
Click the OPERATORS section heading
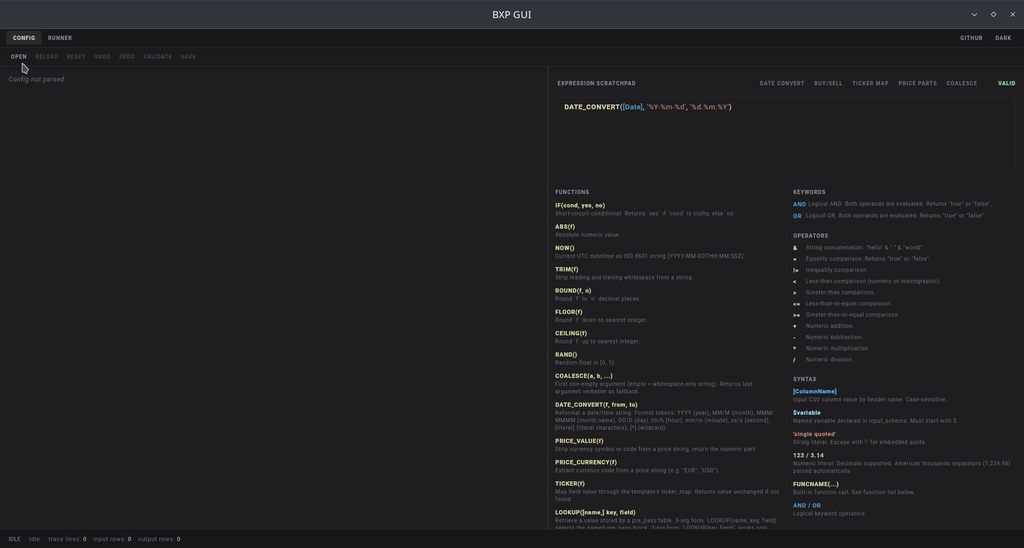pyautogui.click(x=810, y=236)
